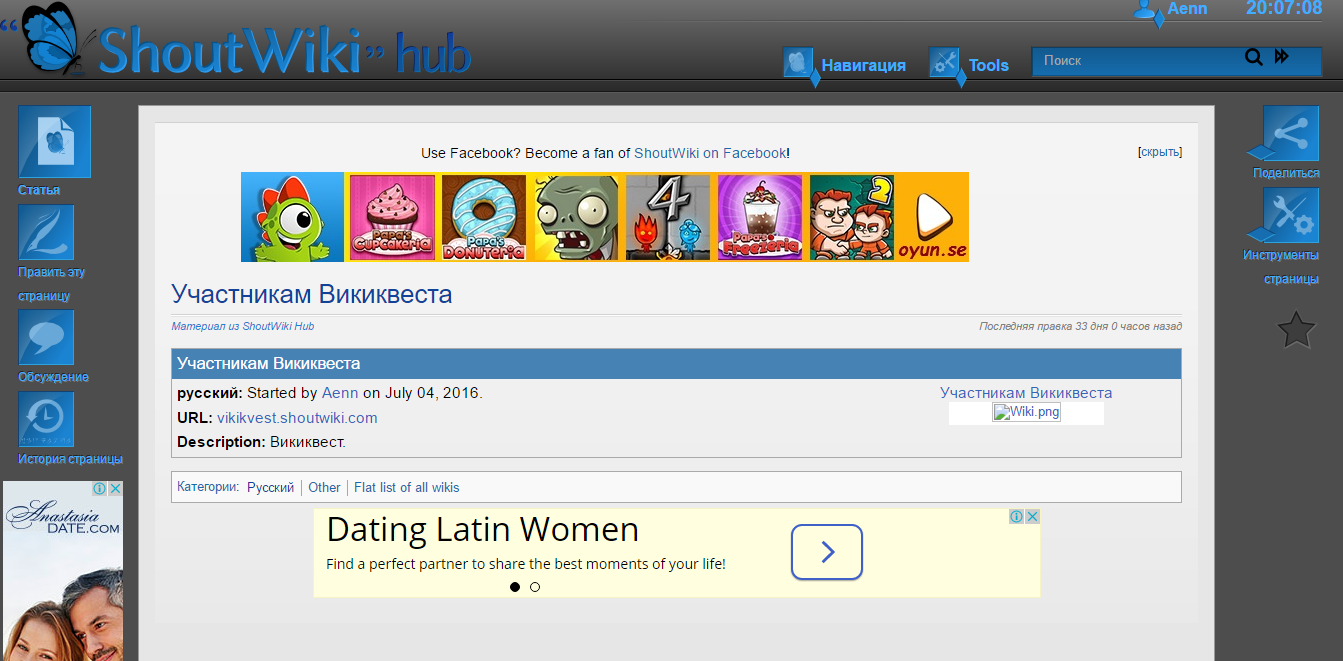Screen dimensions: 1343x661
Task: Open the История страницы clock icon
Action: [46, 419]
